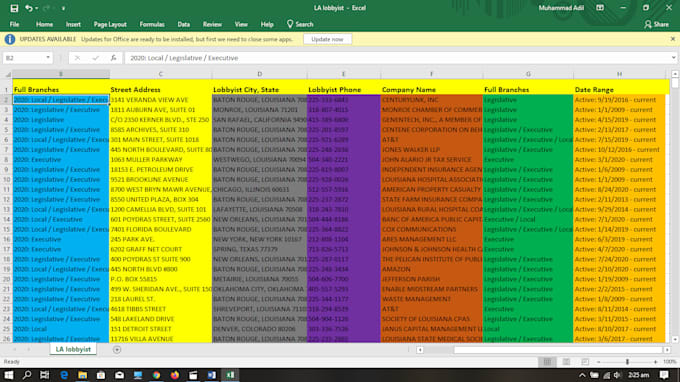680x382 pixels.
Task: Open Google Chrome from taskbar
Action: coord(156,375)
